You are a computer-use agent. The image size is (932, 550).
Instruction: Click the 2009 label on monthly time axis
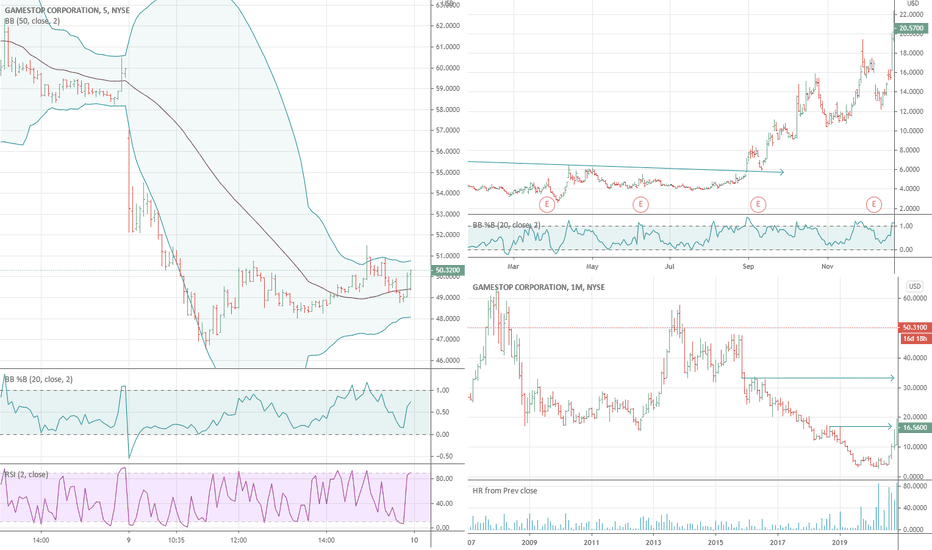tap(529, 542)
